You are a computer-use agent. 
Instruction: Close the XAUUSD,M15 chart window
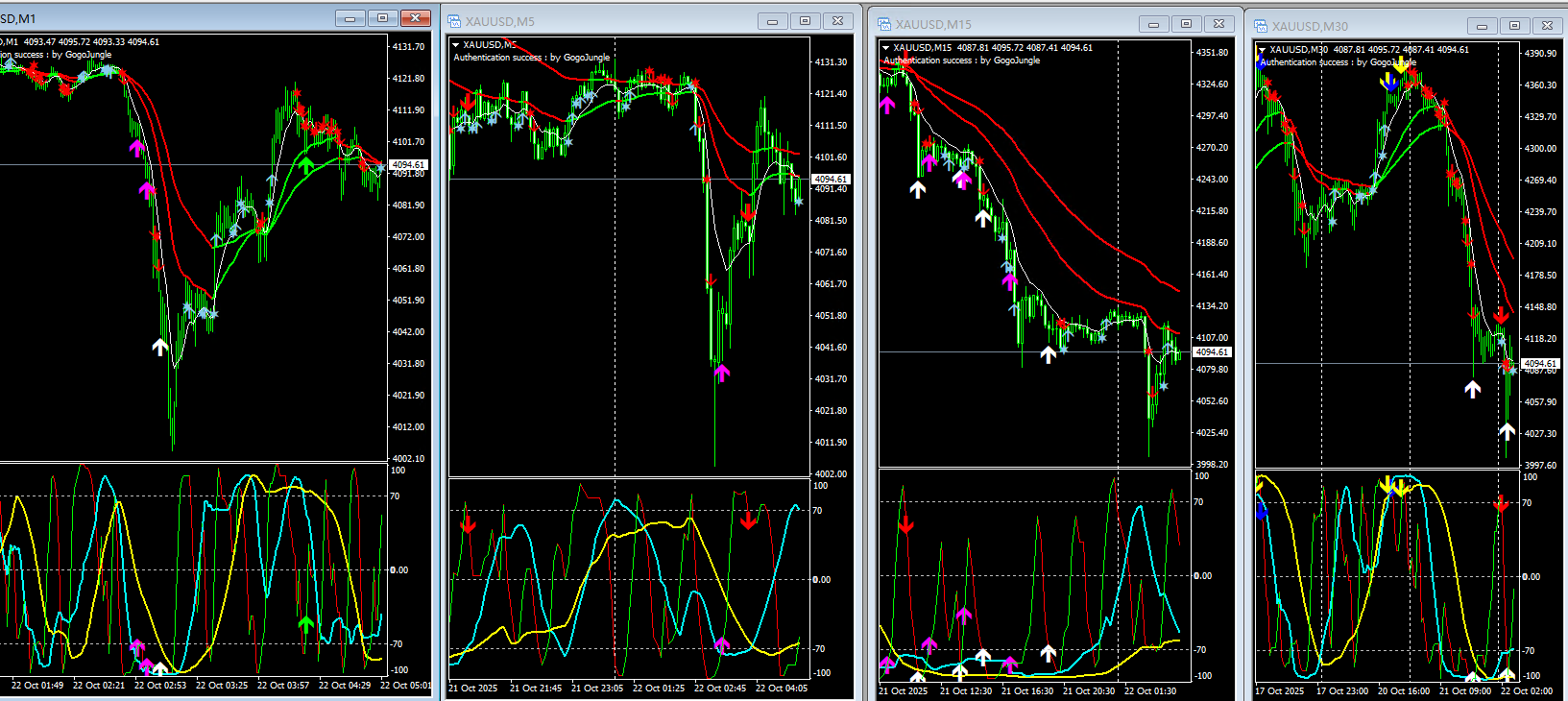(x=1218, y=24)
